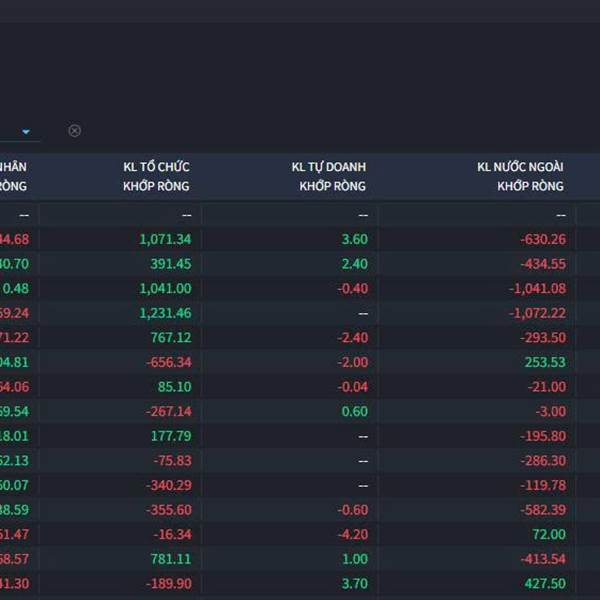Select foreign cell value 427.50
Screen dimensions: 600x600
(x=545, y=584)
